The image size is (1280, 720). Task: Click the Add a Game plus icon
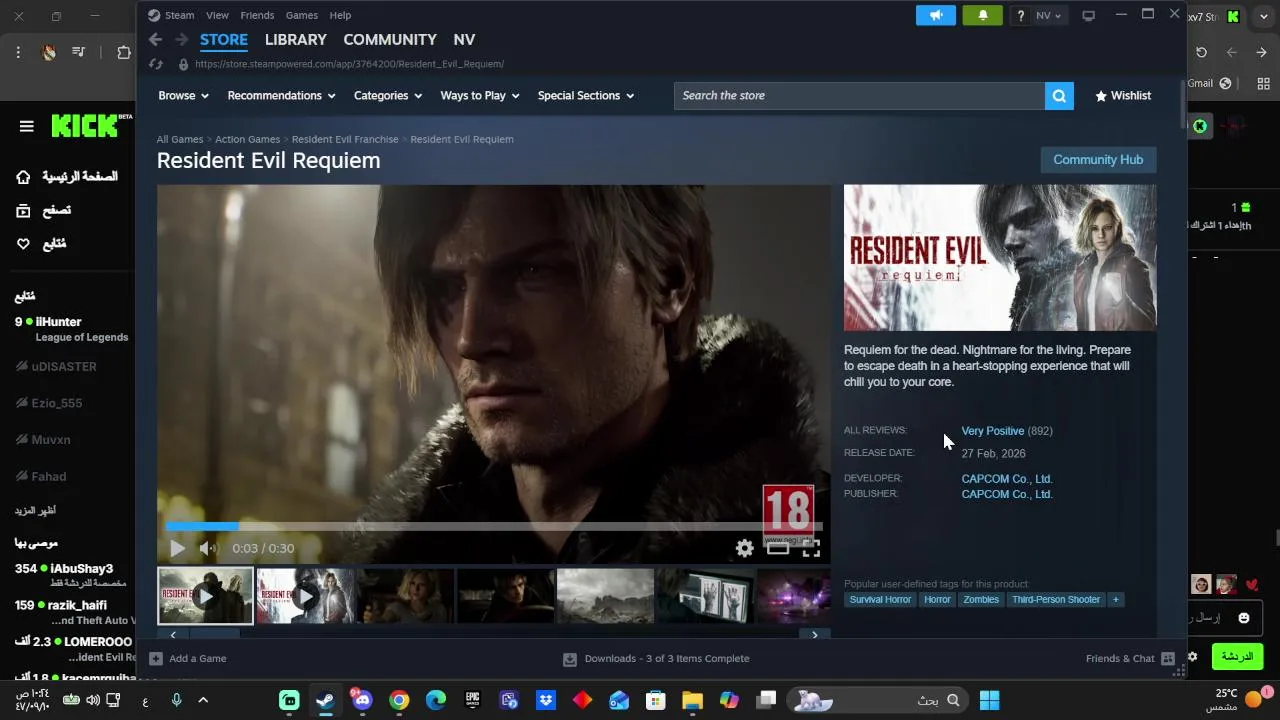click(x=156, y=658)
